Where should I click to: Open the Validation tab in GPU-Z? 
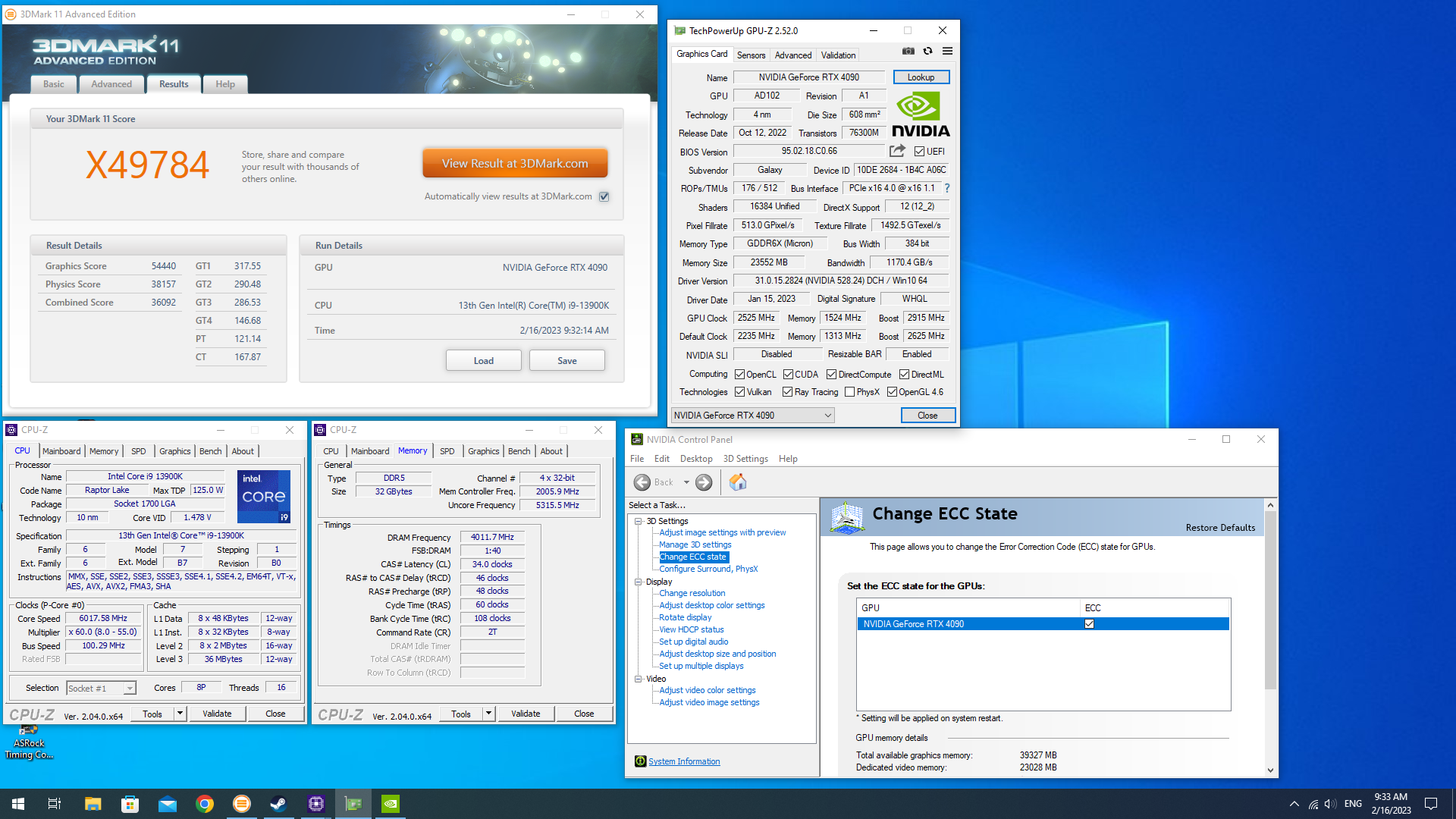click(x=838, y=55)
